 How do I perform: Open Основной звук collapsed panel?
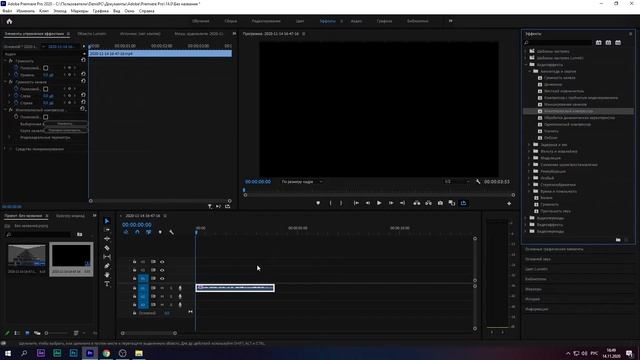538,259
